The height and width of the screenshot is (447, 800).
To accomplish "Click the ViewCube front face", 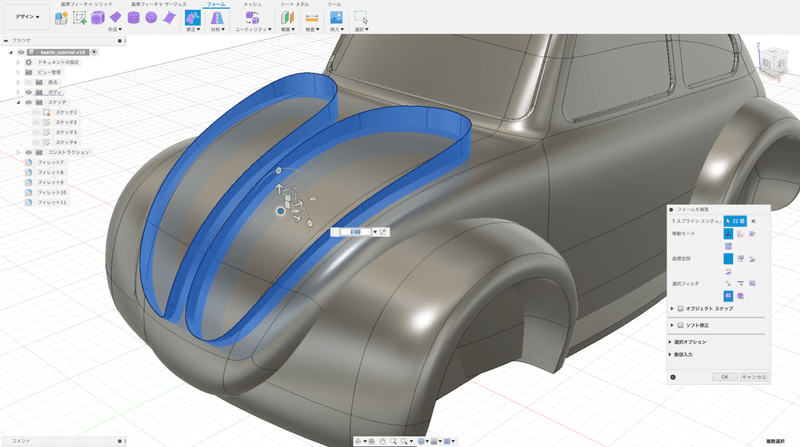I will coord(767,63).
